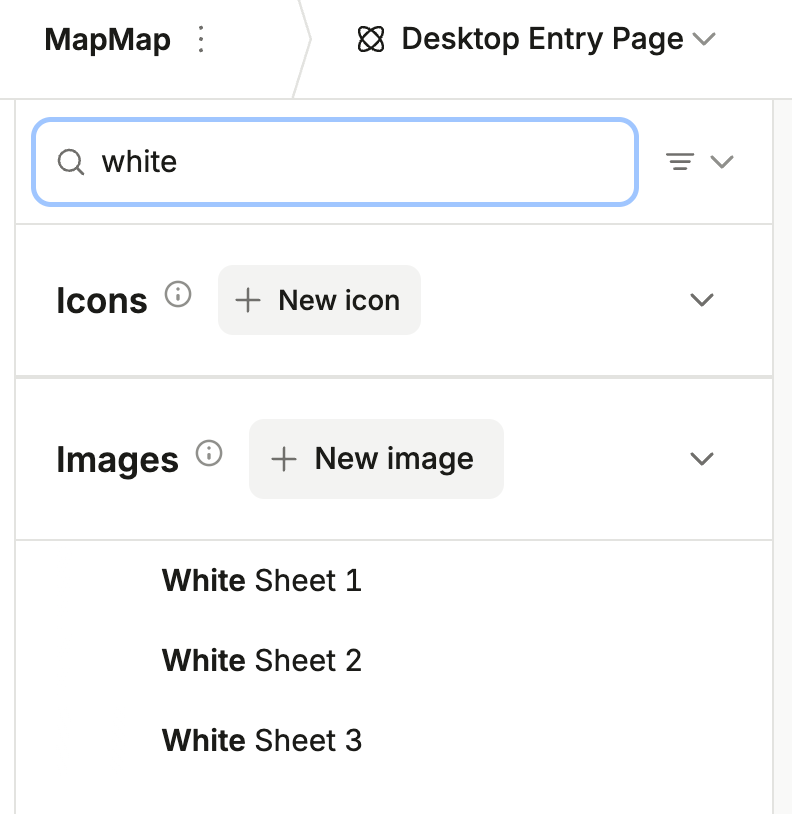Open the Desktop Entry Page dropdown chevron
Image resolution: width=792 pixels, height=814 pixels.
point(704,40)
